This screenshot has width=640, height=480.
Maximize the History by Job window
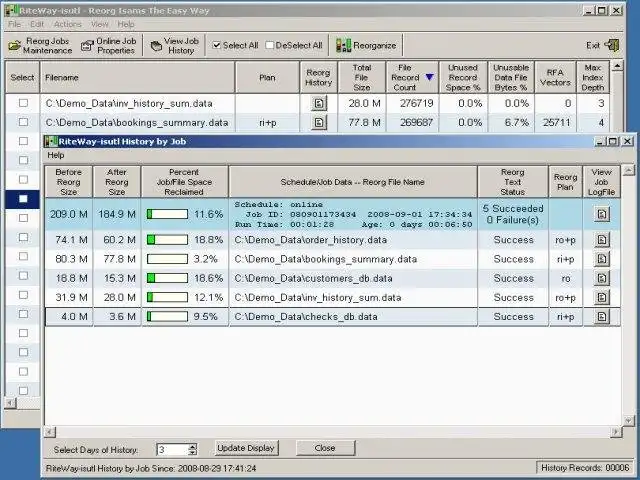(613, 141)
